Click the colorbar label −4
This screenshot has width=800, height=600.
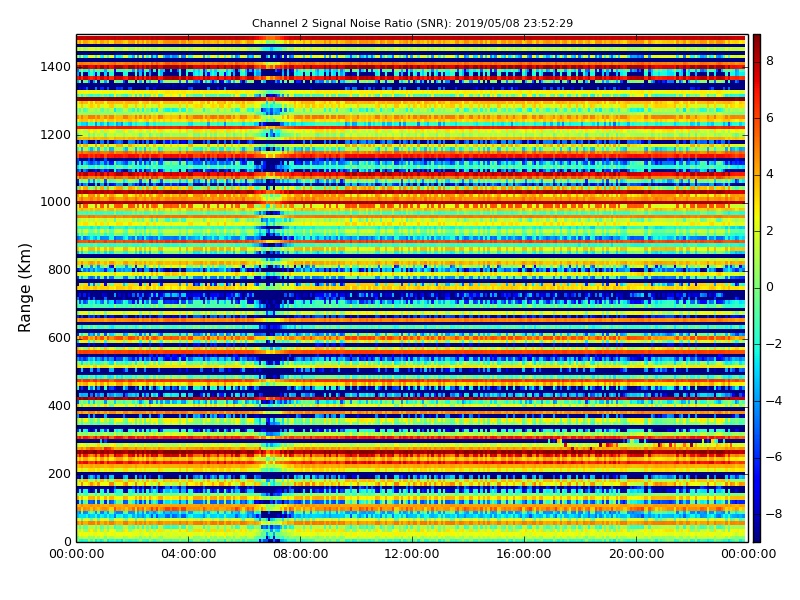[x=774, y=401]
